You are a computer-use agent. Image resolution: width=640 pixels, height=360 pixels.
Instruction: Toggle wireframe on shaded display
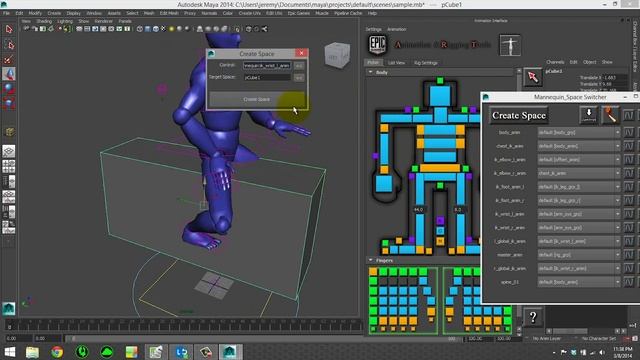click(156, 29)
